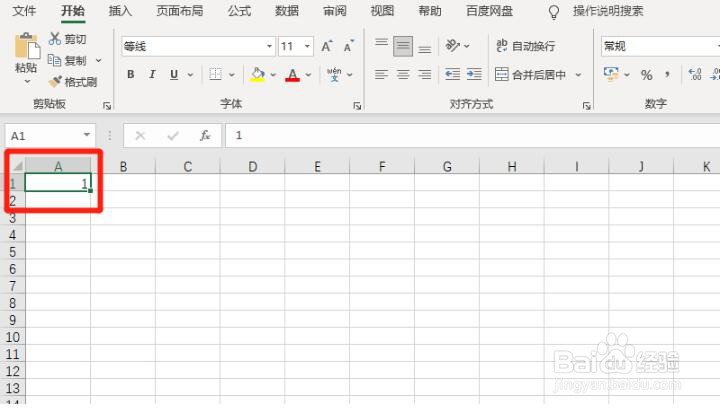Open the Copy dropdown arrow

pyautogui.click(x=98, y=60)
